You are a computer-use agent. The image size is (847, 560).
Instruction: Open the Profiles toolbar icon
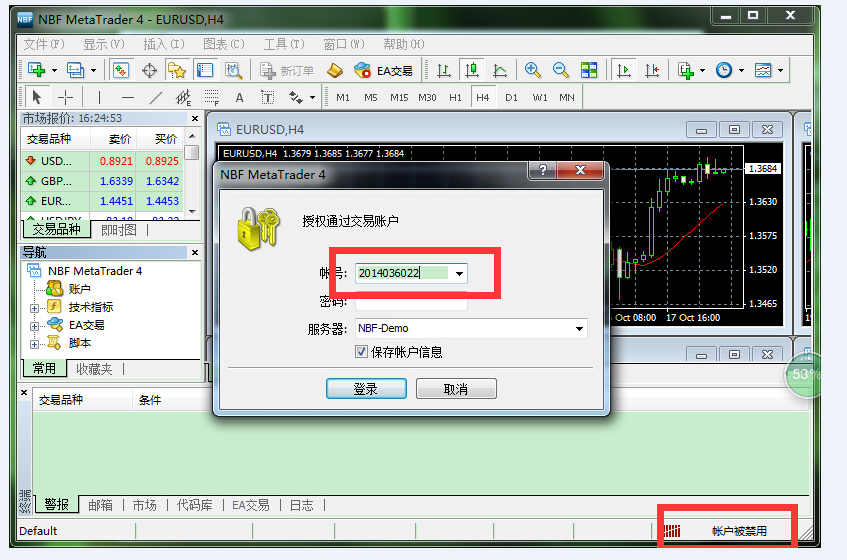click(x=75, y=70)
